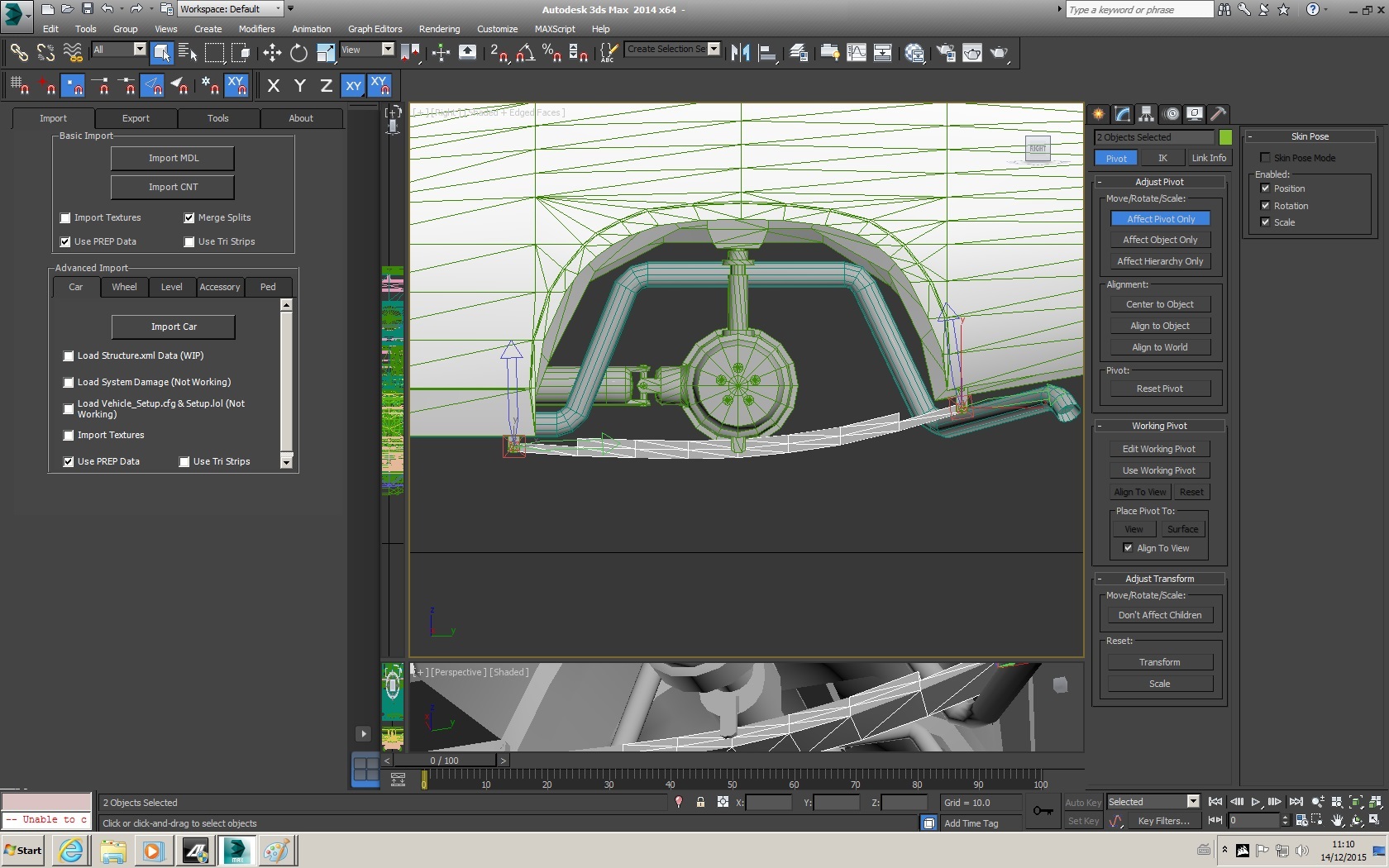This screenshot has width=1389, height=868.
Task: Open the Motion panel icon
Action: point(1170,114)
